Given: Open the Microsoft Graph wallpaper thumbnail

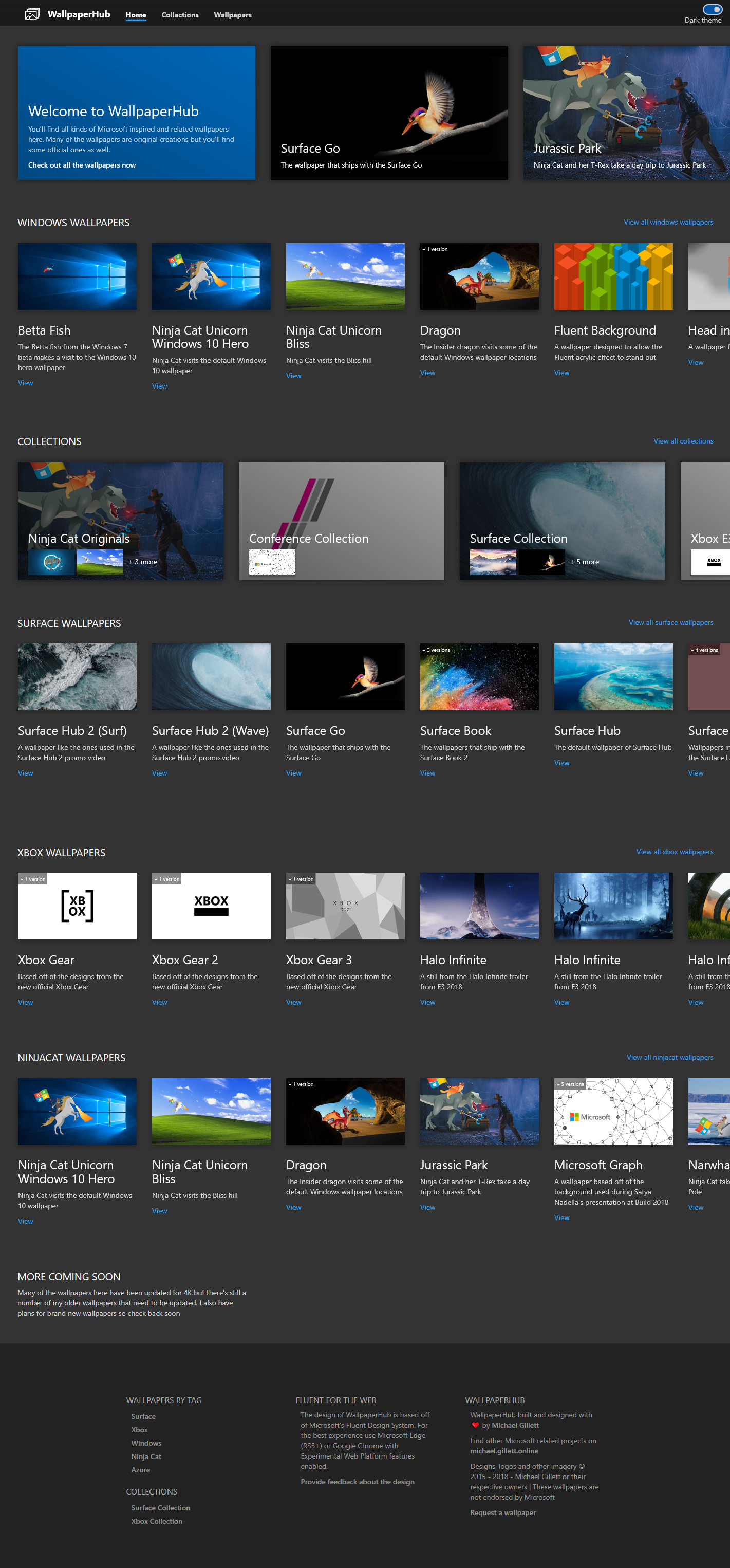Looking at the screenshot, I should pyautogui.click(x=613, y=1112).
